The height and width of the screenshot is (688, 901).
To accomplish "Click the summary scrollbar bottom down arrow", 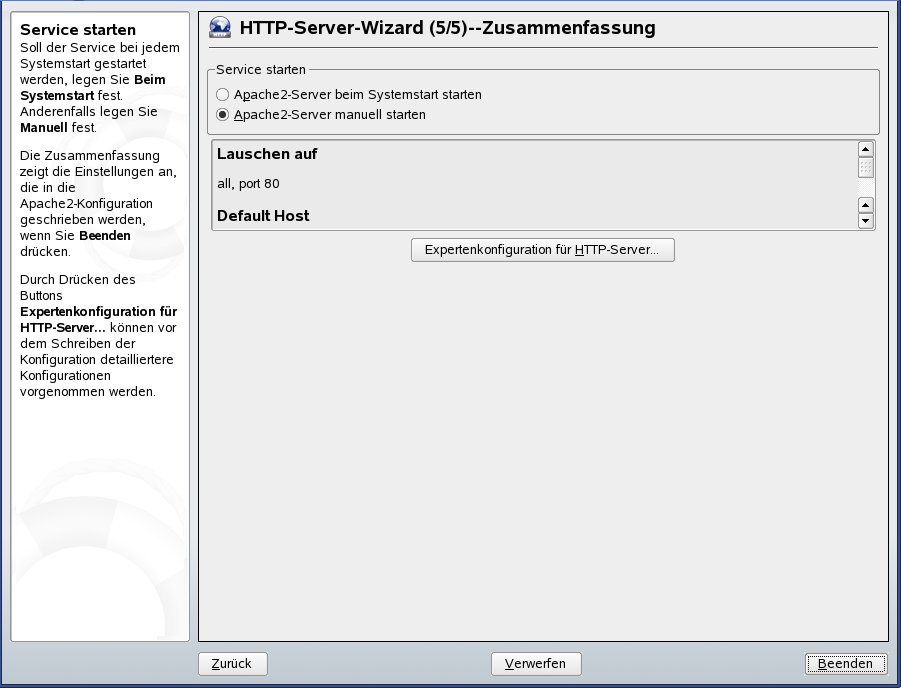I will pyautogui.click(x=865, y=221).
